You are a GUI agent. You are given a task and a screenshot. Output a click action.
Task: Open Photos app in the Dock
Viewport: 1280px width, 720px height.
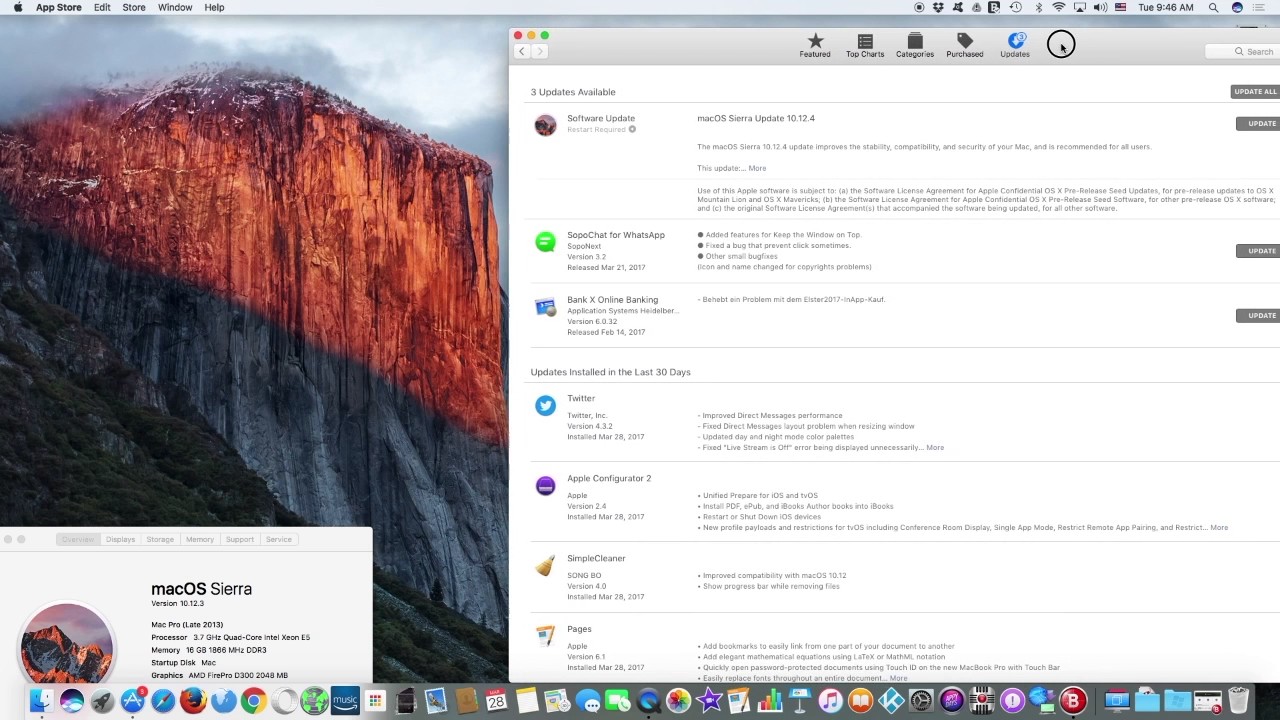pyautogui.click(x=679, y=701)
